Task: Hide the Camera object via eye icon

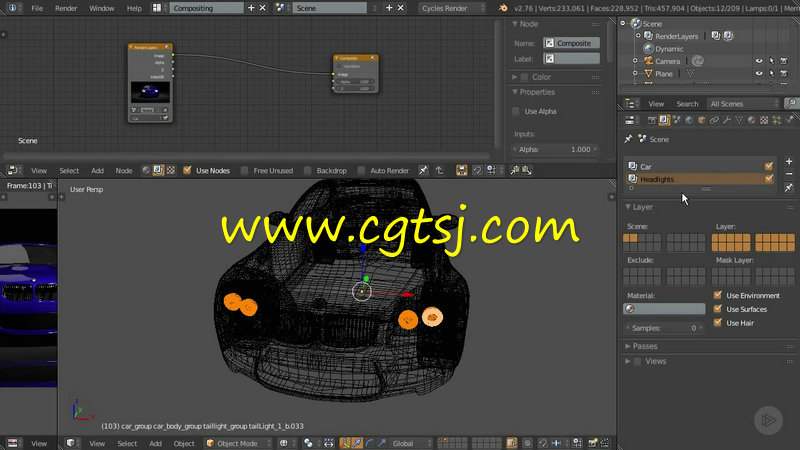Action: pos(759,61)
